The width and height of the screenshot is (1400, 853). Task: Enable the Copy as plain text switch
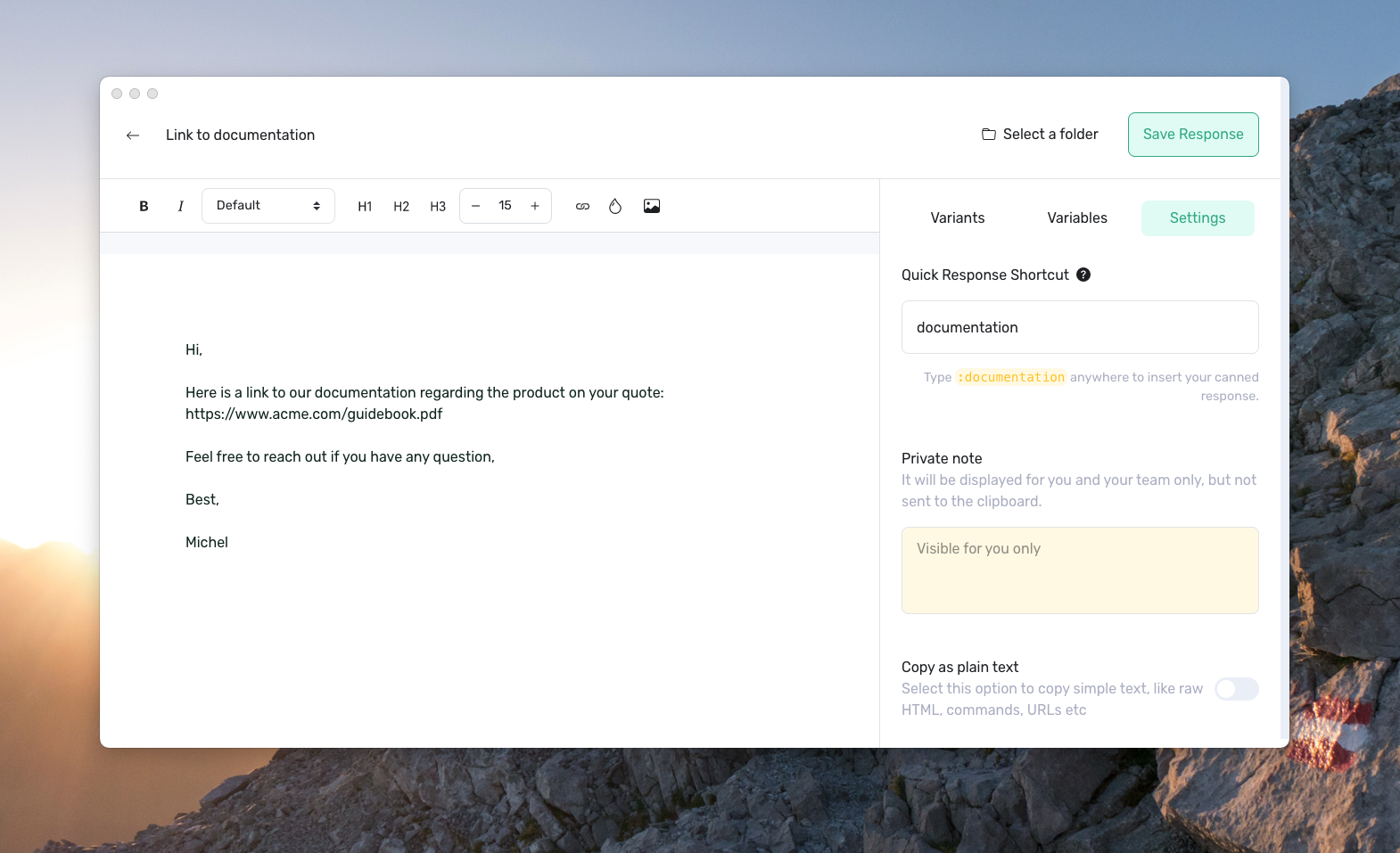[1236, 689]
